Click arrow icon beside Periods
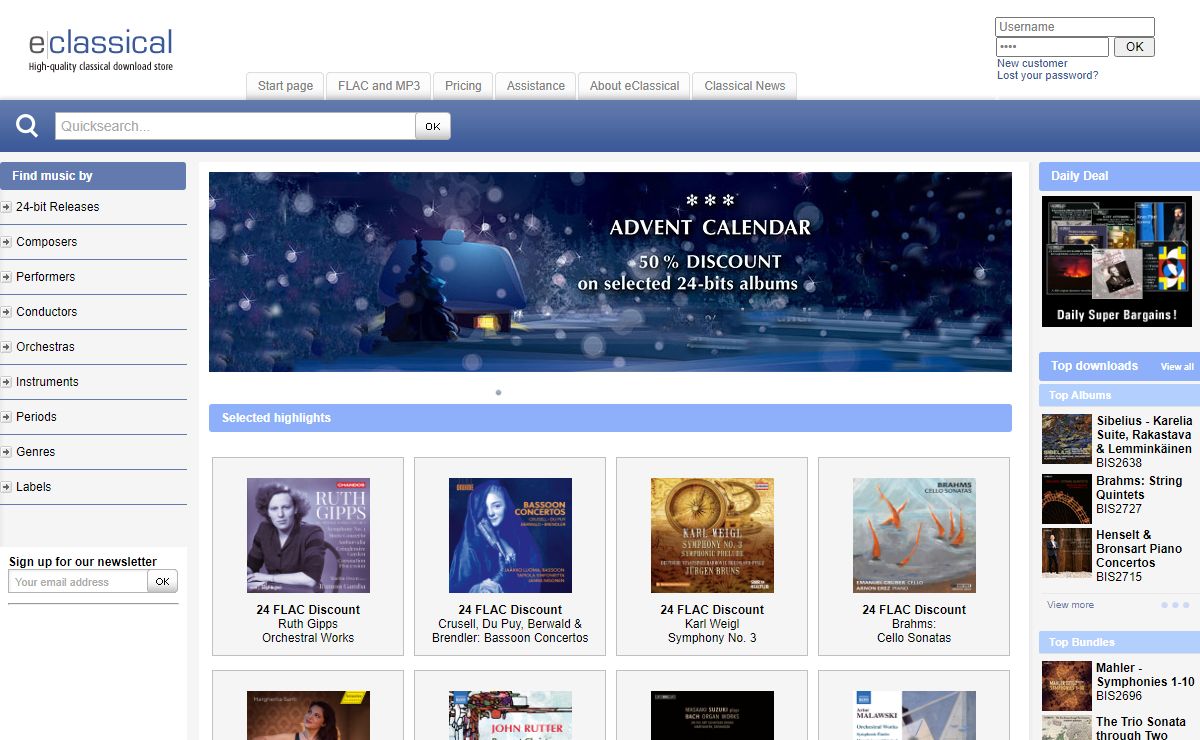Screen dimensions: 1200x740 7,417
